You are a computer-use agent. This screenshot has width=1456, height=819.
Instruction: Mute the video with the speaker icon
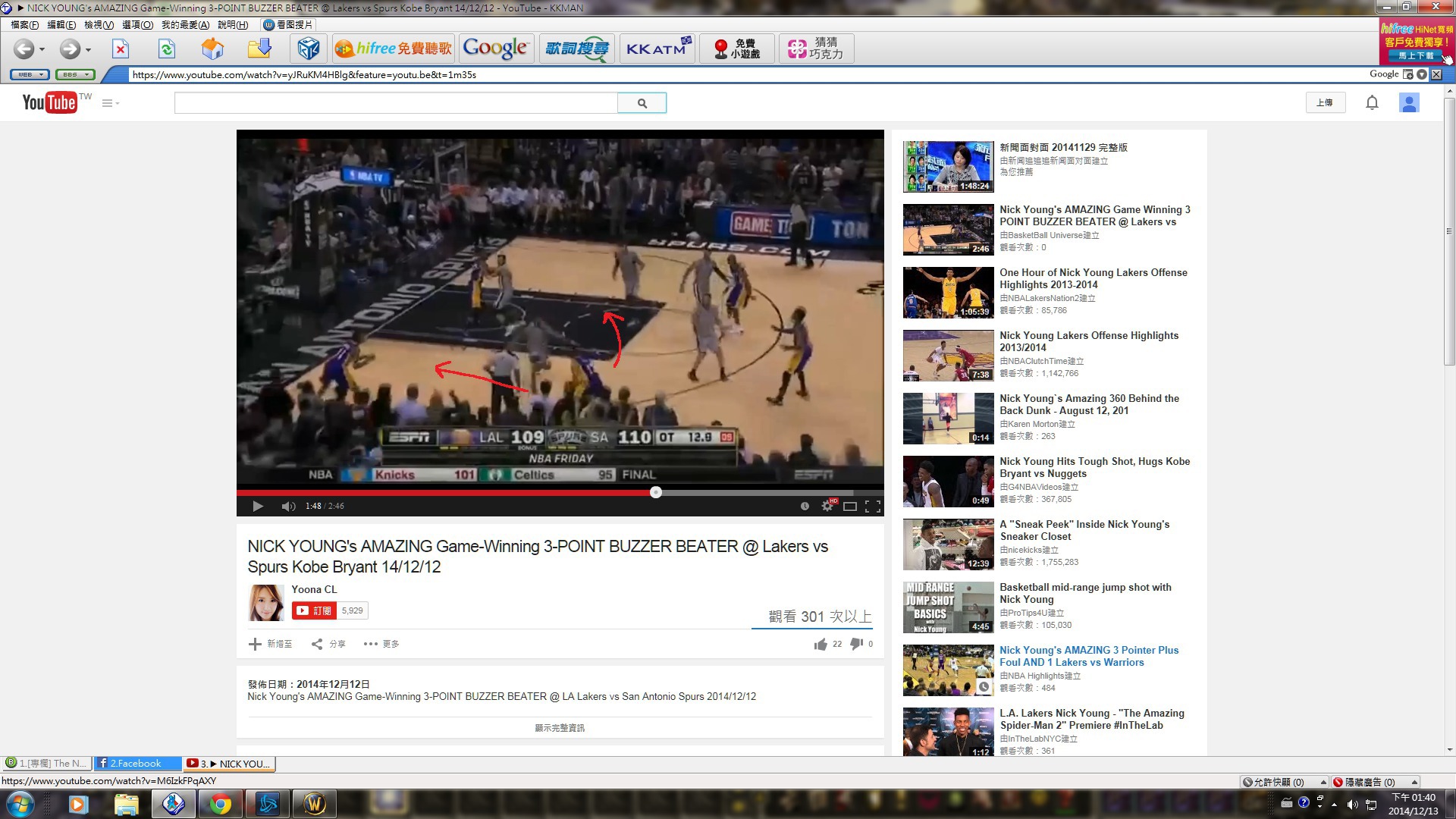288,506
